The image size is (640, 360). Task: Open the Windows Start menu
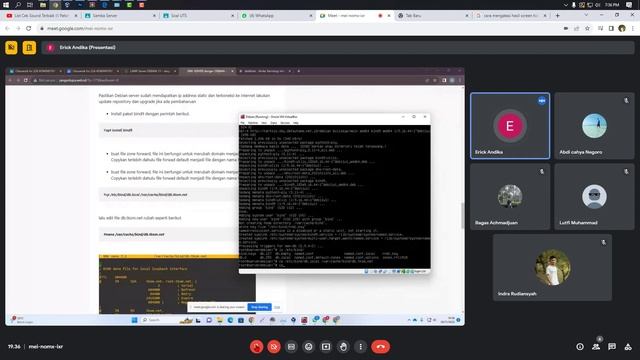point(6,5)
